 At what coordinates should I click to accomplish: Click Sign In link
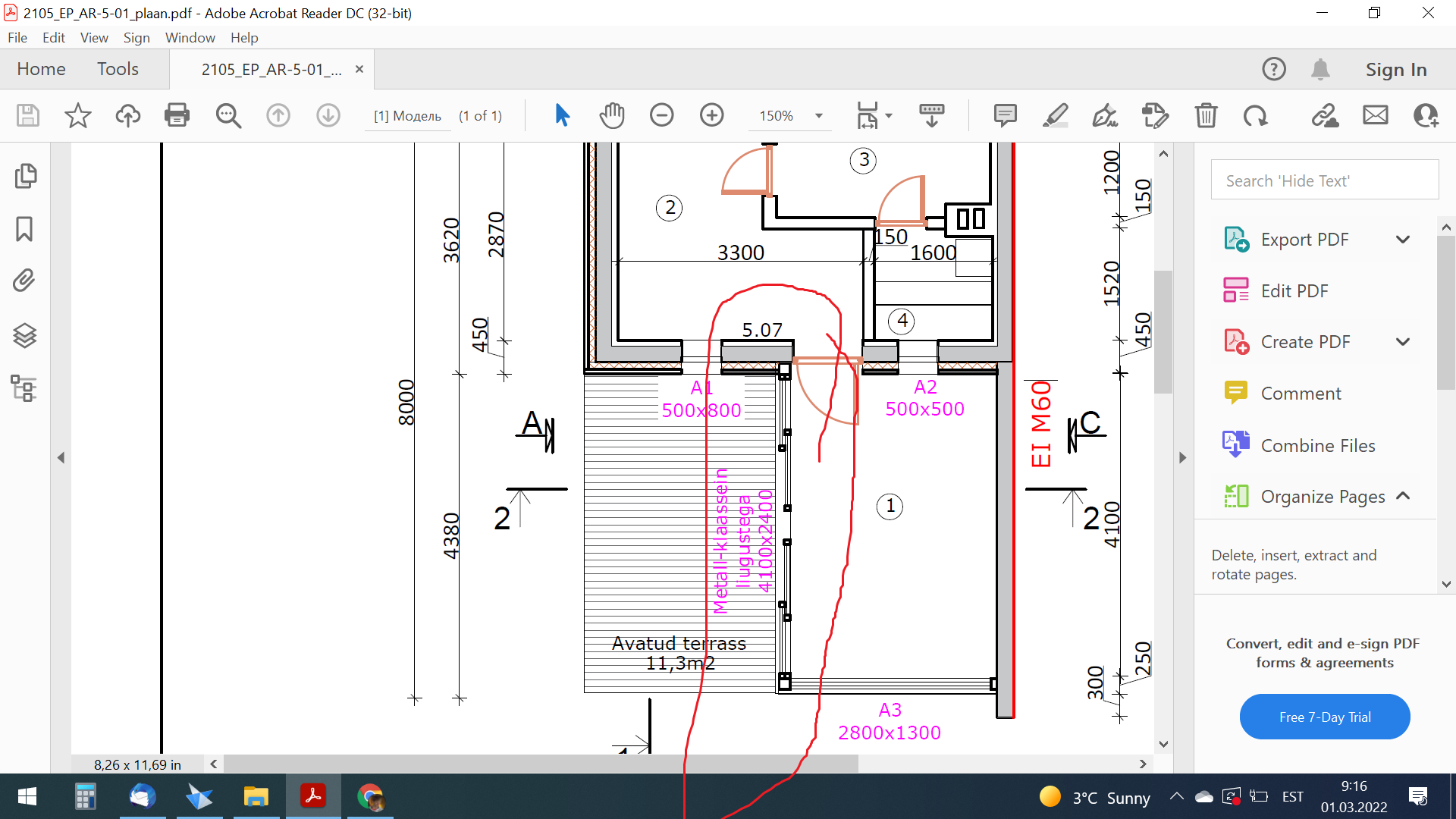click(x=1395, y=69)
